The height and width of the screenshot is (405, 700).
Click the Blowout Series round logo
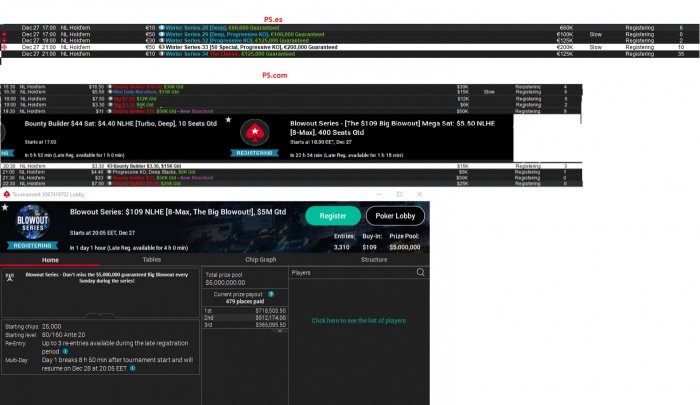click(33, 221)
